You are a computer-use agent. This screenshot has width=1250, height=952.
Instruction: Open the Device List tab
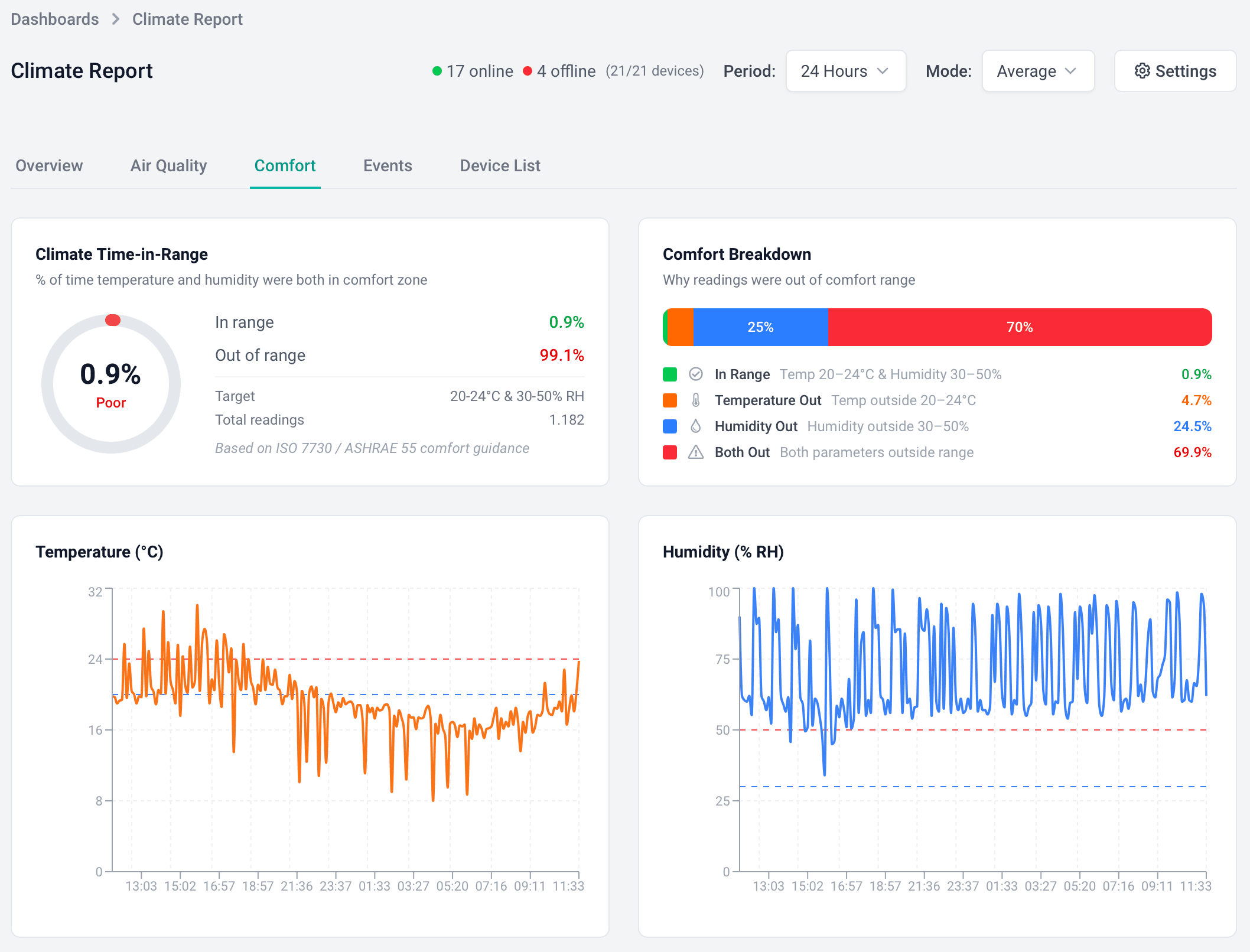click(500, 166)
